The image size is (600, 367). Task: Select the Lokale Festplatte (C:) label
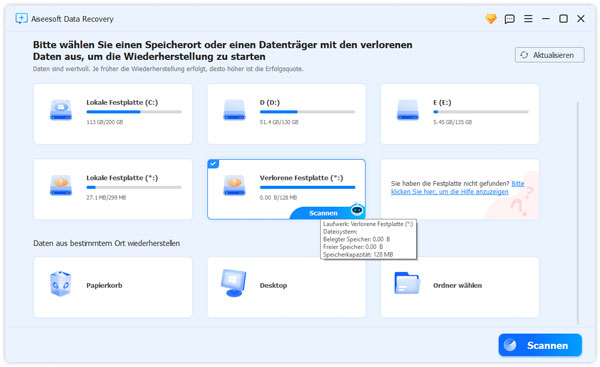[x=122, y=103]
